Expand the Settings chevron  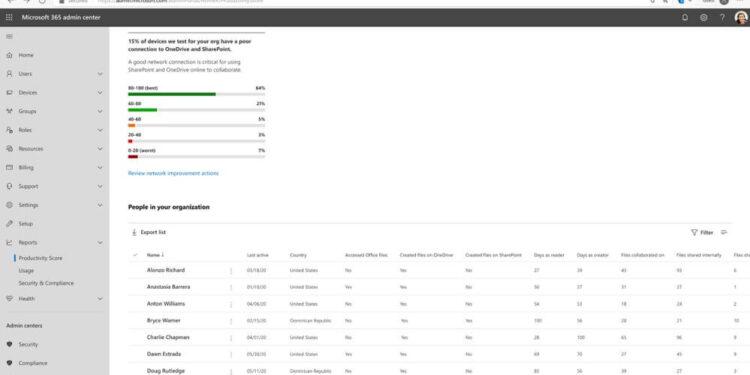[x=100, y=205]
